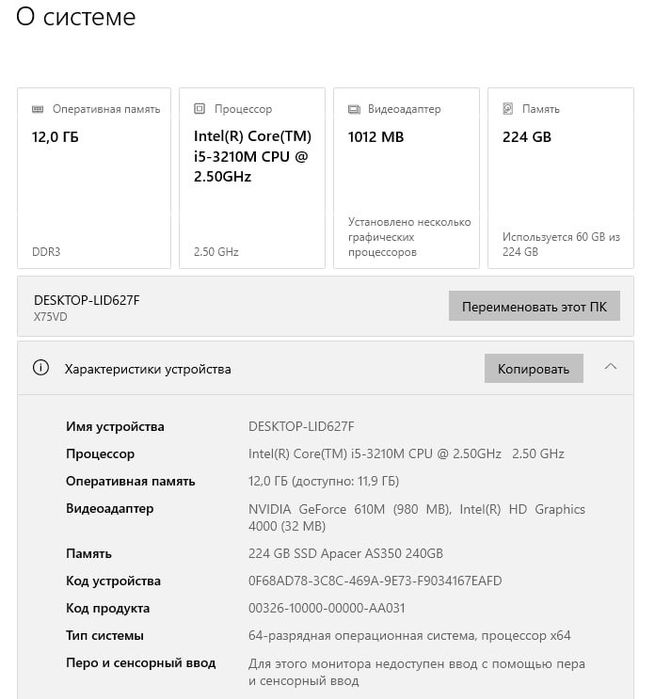Collapse the Характеристики устройства section
Image resolution: width=655 pixels, height=699 pixels.
(611, 367)
